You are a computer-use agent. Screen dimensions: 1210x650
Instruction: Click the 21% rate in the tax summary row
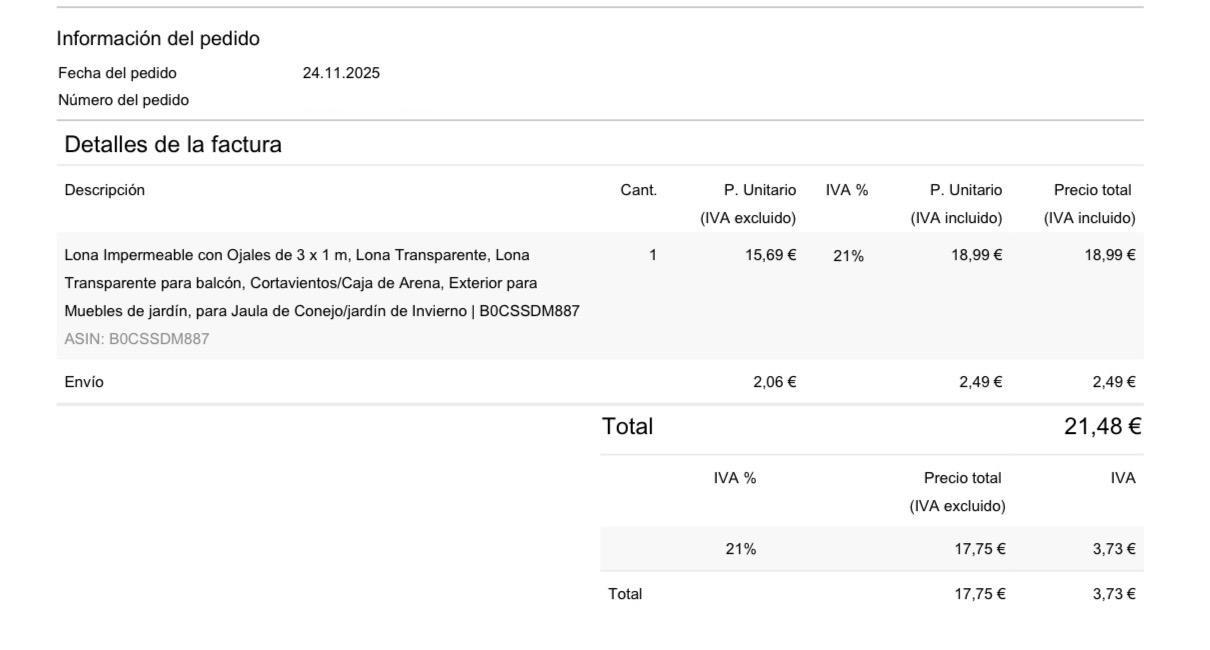tap(741, 549)
